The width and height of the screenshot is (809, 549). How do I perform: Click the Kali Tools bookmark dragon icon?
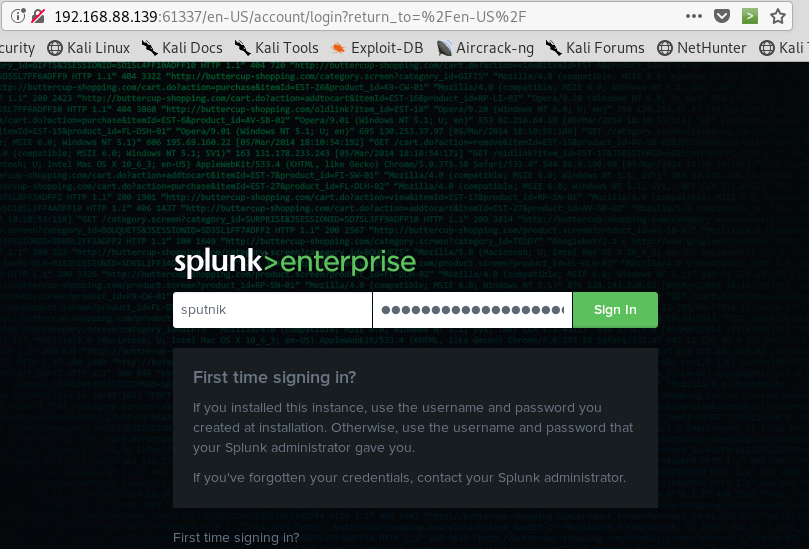click(x=242, y=48)
